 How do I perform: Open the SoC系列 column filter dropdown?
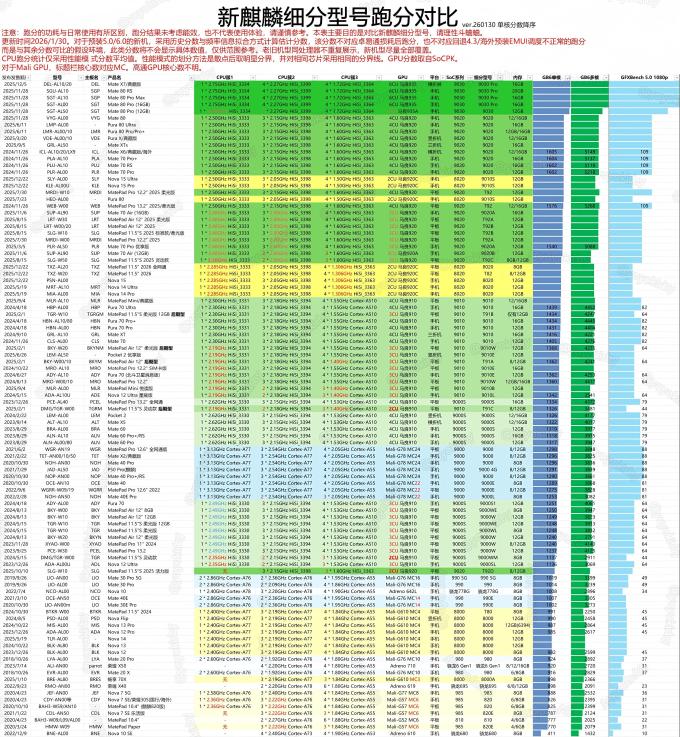(x=469, y=77)
